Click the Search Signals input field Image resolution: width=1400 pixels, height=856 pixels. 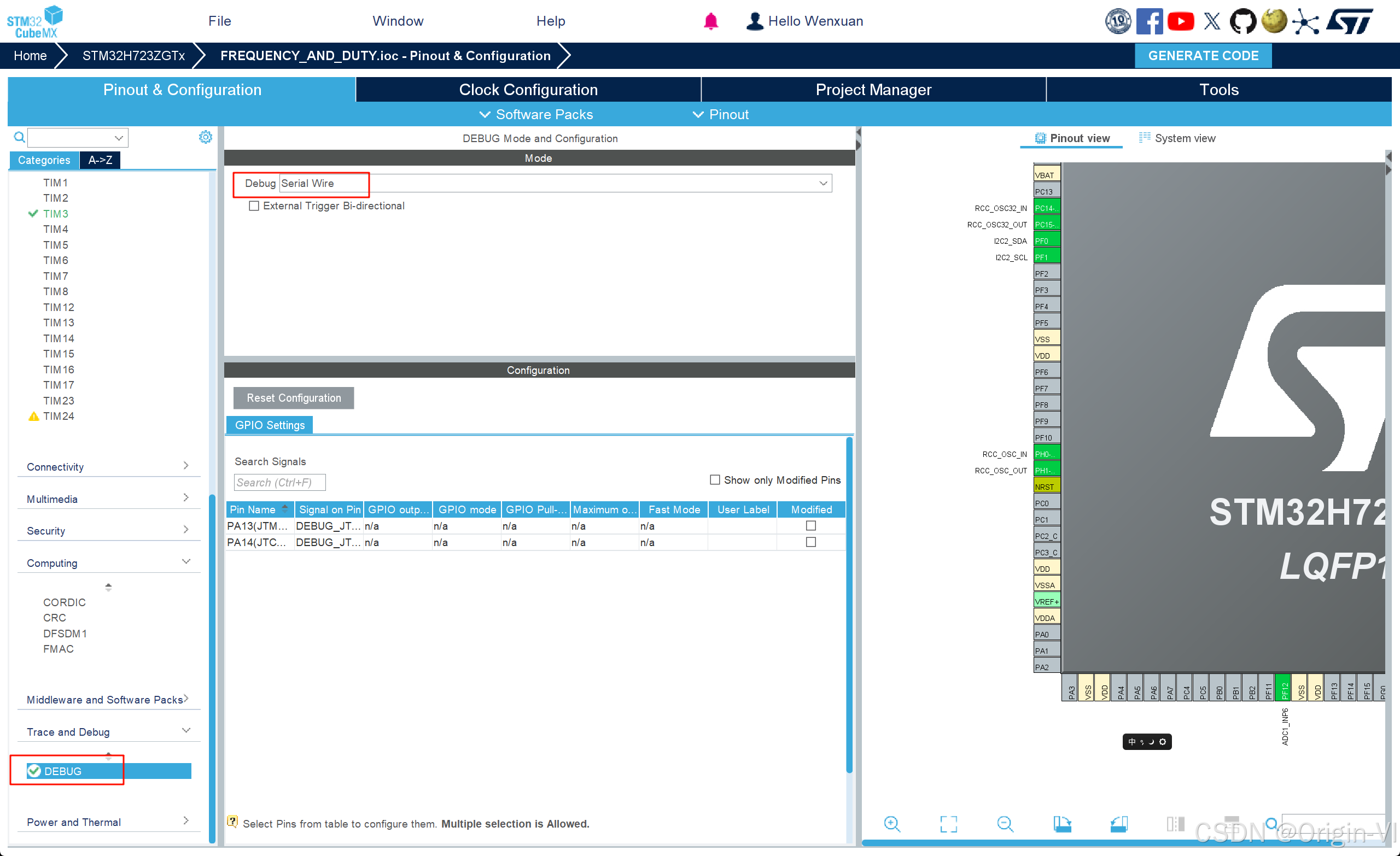(x=279, y=482)
